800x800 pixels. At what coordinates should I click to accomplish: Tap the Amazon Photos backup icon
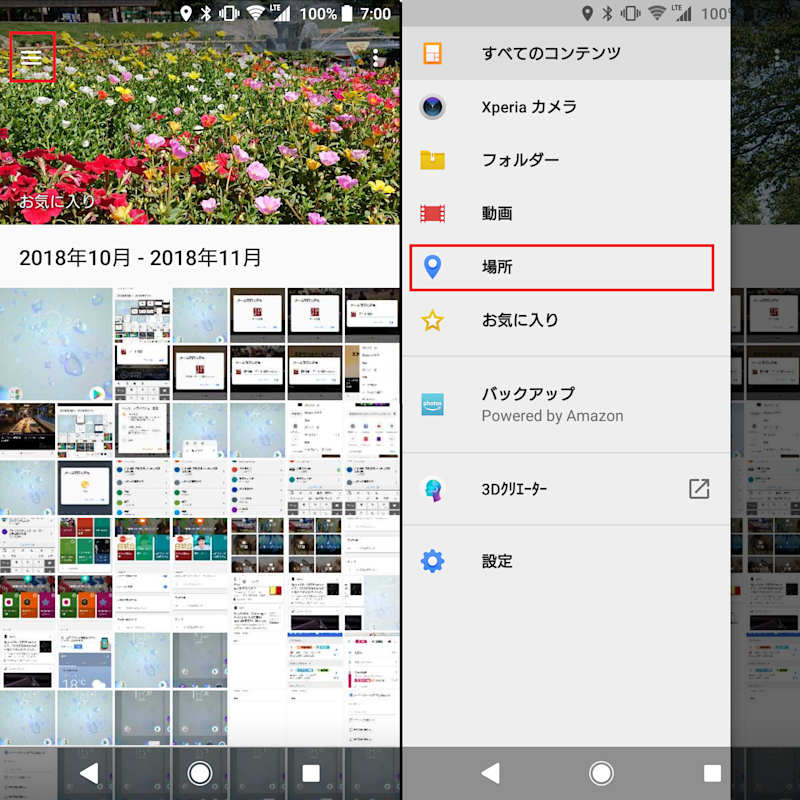click(x=432, y=405)
